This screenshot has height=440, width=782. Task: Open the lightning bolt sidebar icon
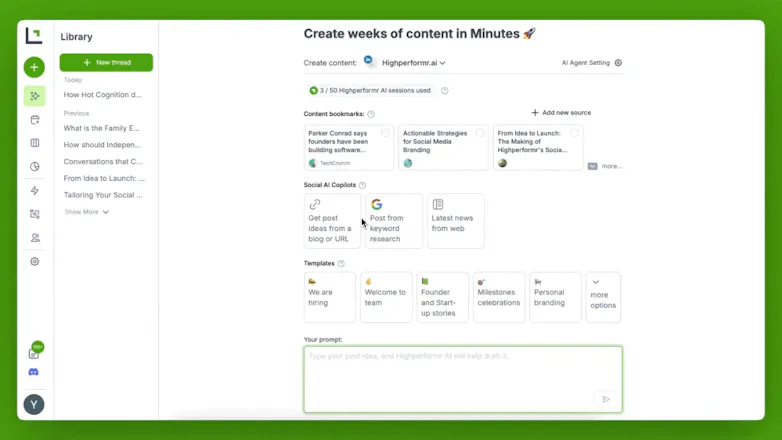(34, 191)
